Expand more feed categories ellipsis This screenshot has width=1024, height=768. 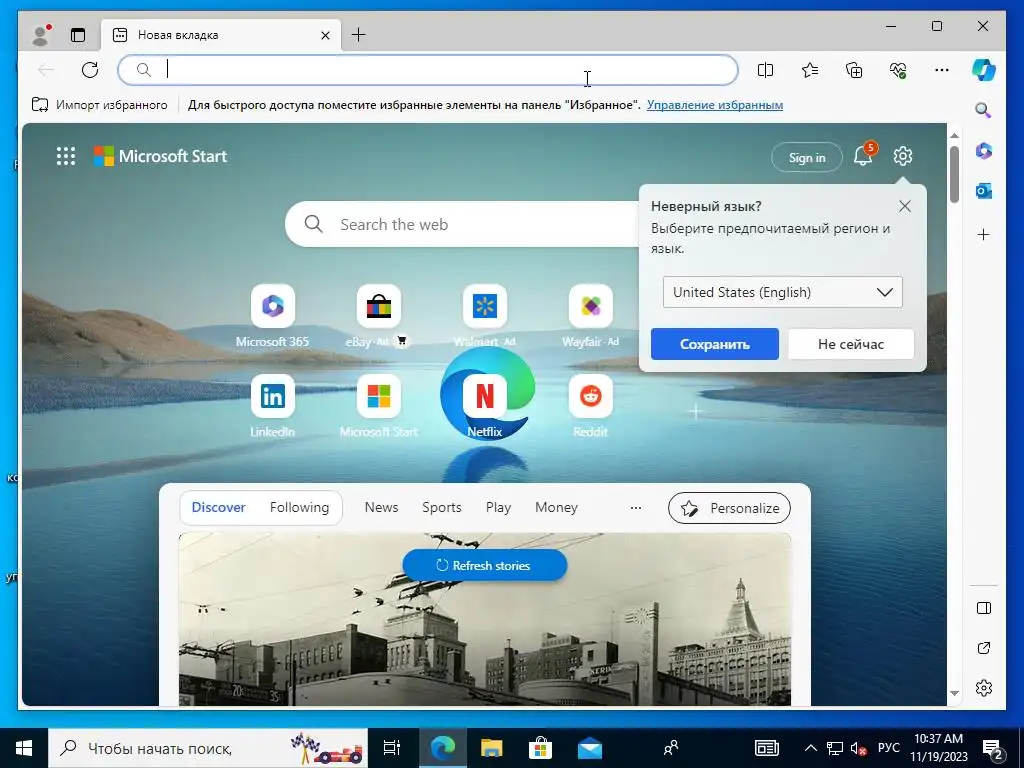tap(635, 507)
